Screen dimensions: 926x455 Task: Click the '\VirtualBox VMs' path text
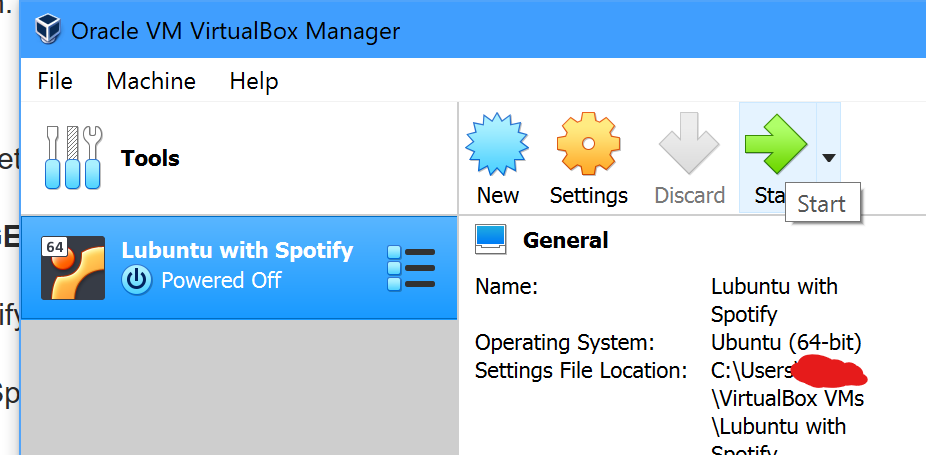787,398
